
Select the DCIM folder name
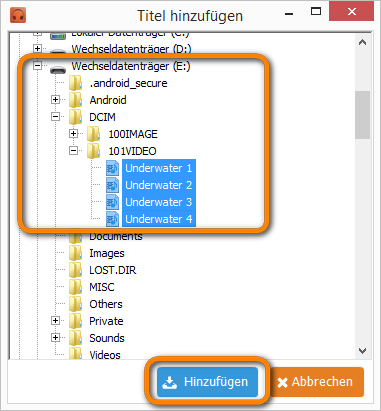coord(102,117)
